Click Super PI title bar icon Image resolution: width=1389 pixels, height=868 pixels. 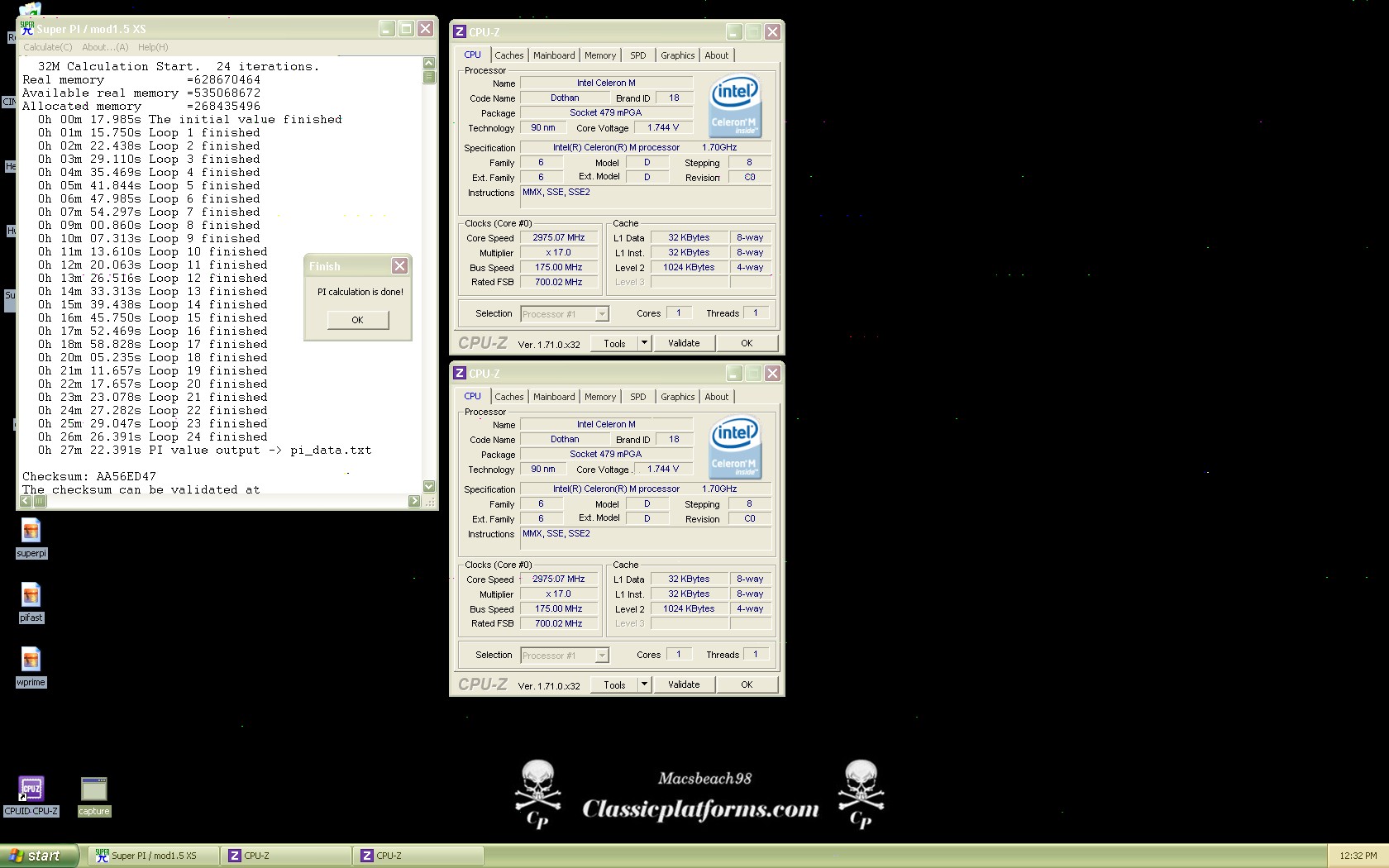[27, 28]
